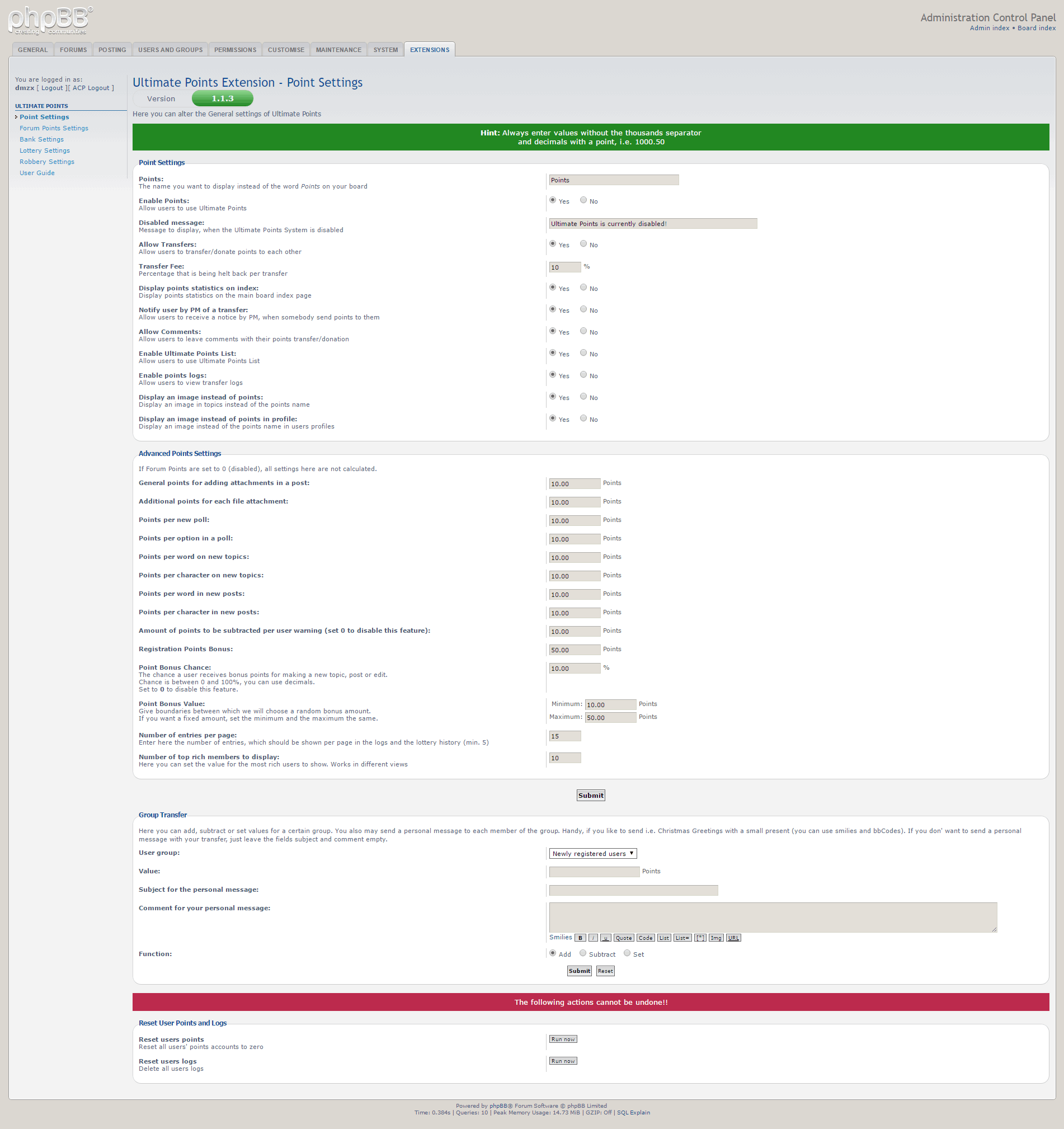This screenshot has width=1064, height=1129.
Task: Click the Logout link
Action: point(52,88)
